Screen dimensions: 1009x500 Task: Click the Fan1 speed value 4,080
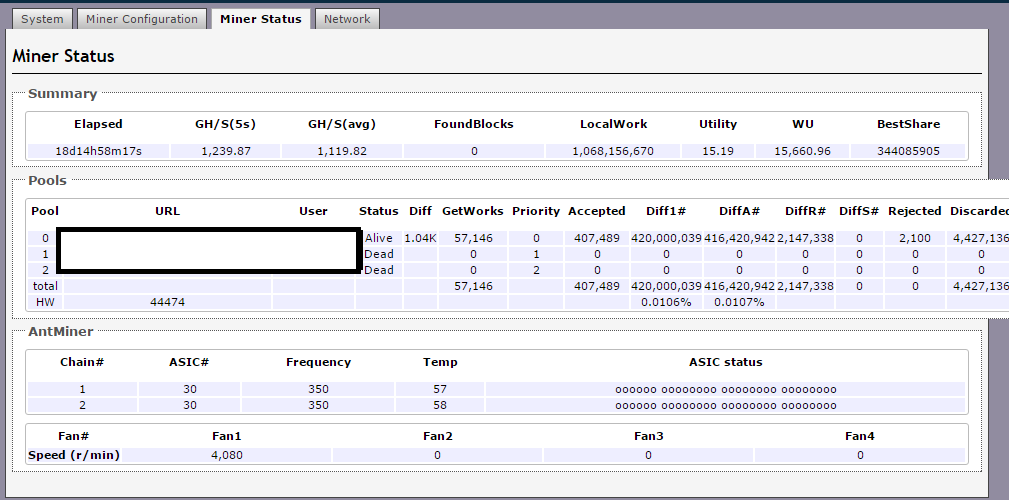[226, 454]
